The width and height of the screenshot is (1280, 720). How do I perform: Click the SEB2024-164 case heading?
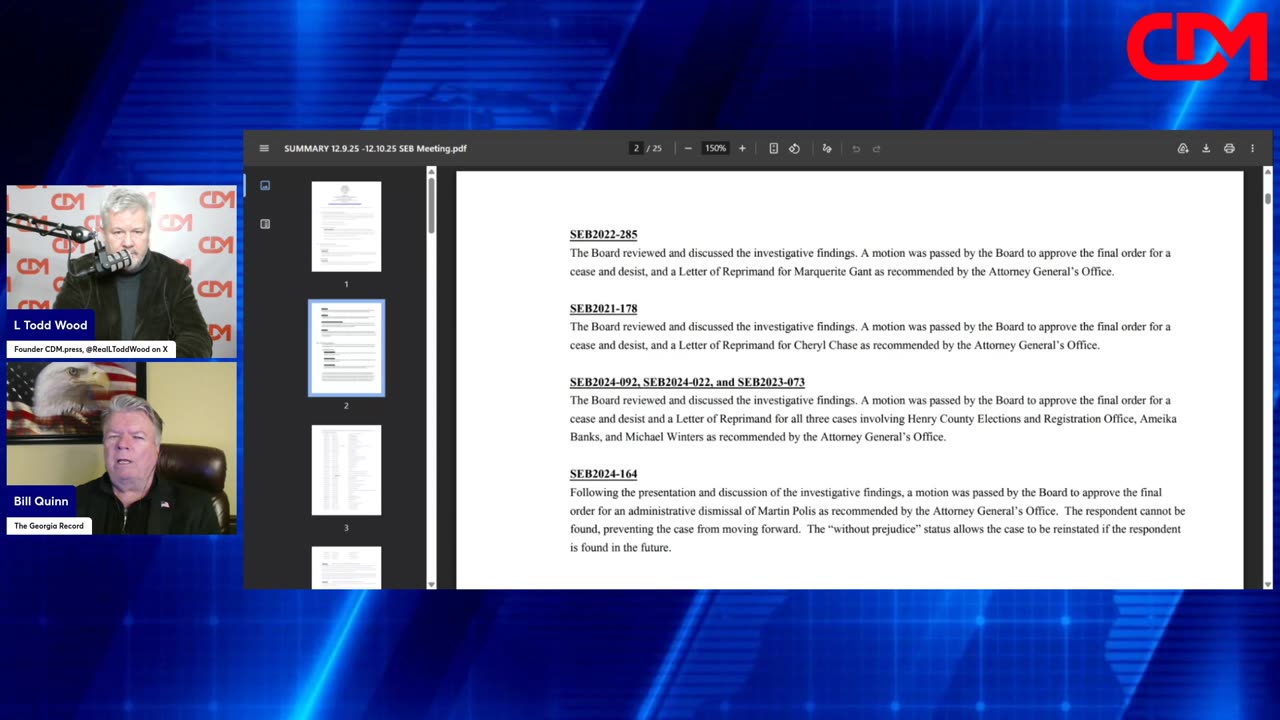tap(603, 474)
